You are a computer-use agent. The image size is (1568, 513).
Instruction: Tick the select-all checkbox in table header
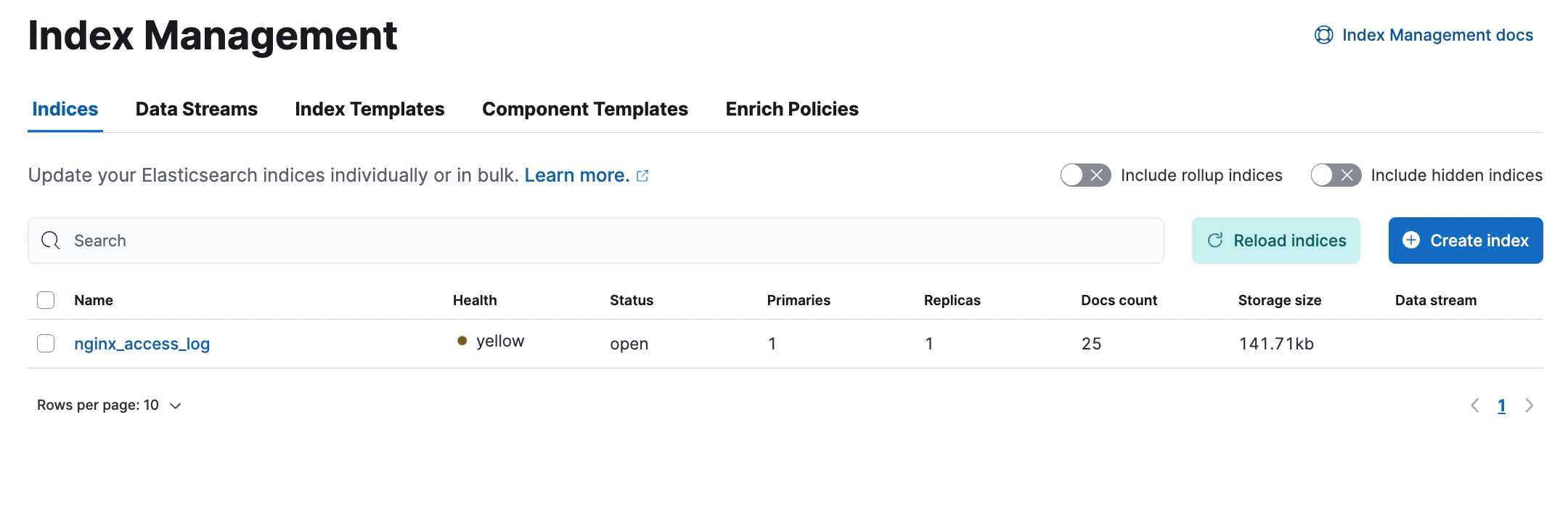pos(46,300)
